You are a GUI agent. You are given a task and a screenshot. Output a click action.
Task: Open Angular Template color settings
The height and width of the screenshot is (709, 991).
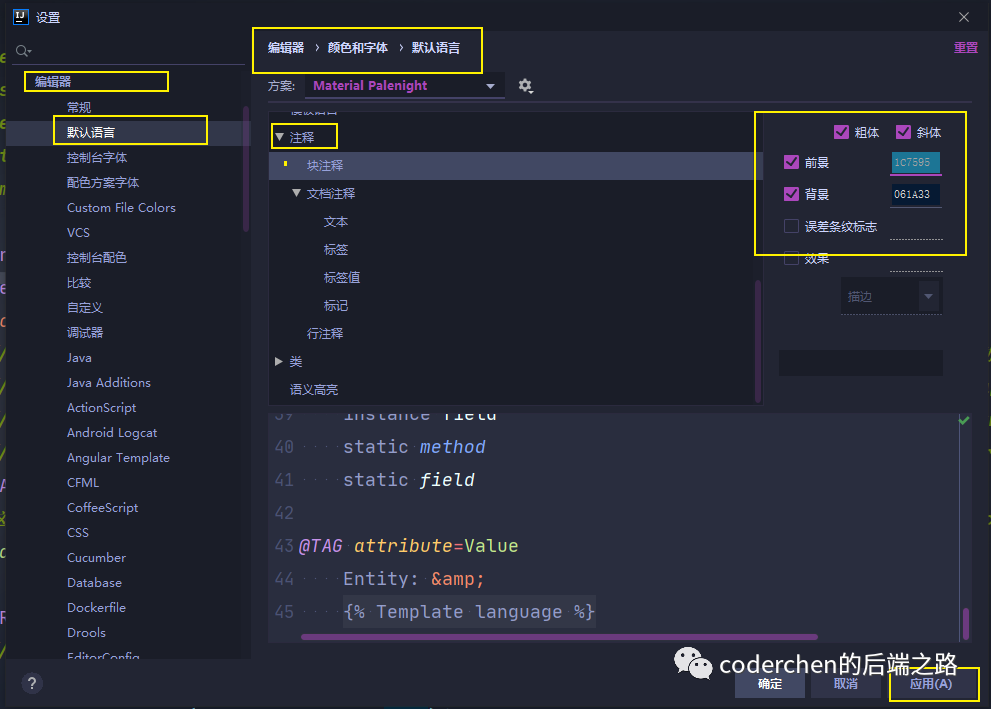click(x=118, y=458)
